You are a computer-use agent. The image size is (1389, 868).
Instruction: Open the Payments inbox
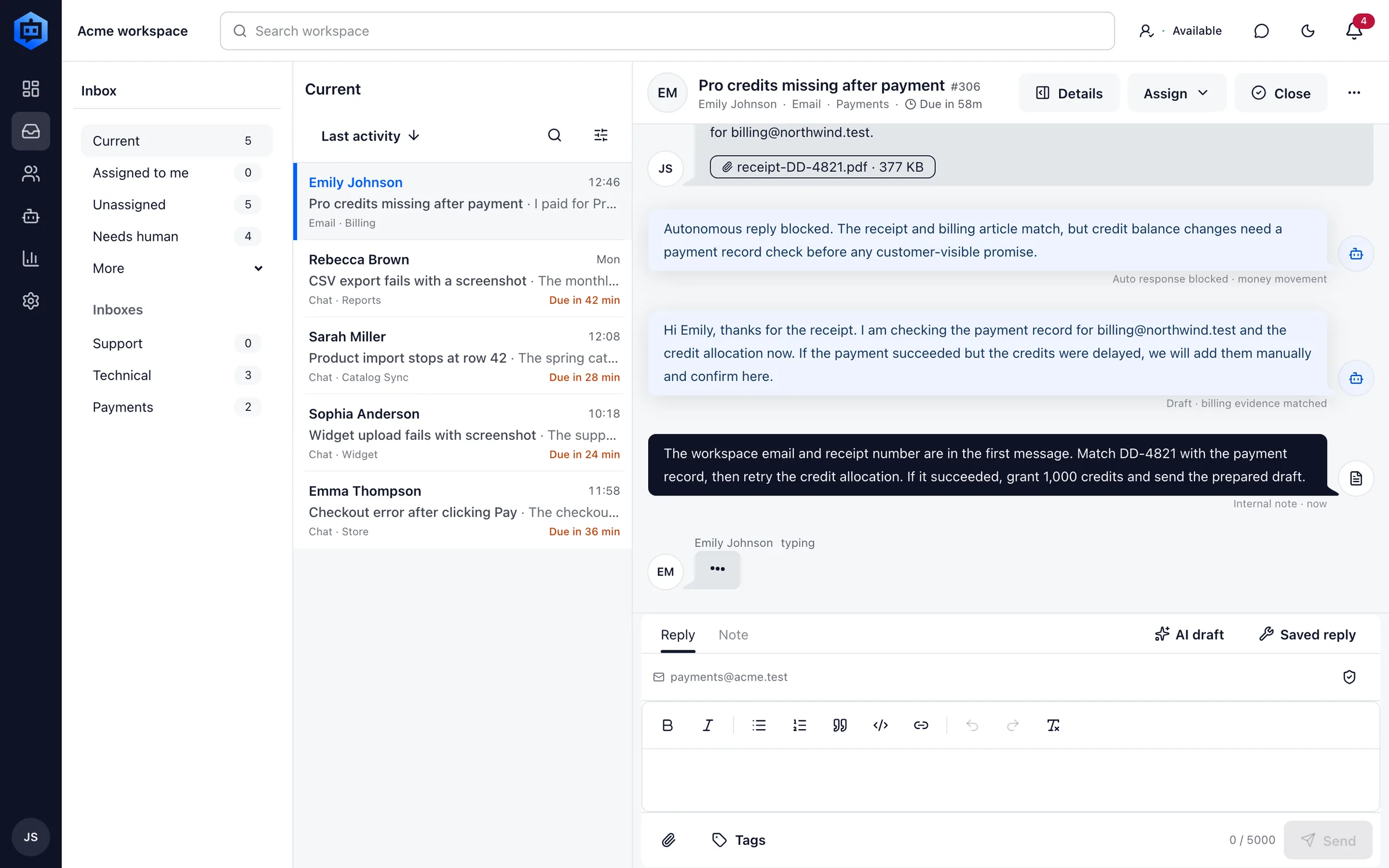click(177, 407)
